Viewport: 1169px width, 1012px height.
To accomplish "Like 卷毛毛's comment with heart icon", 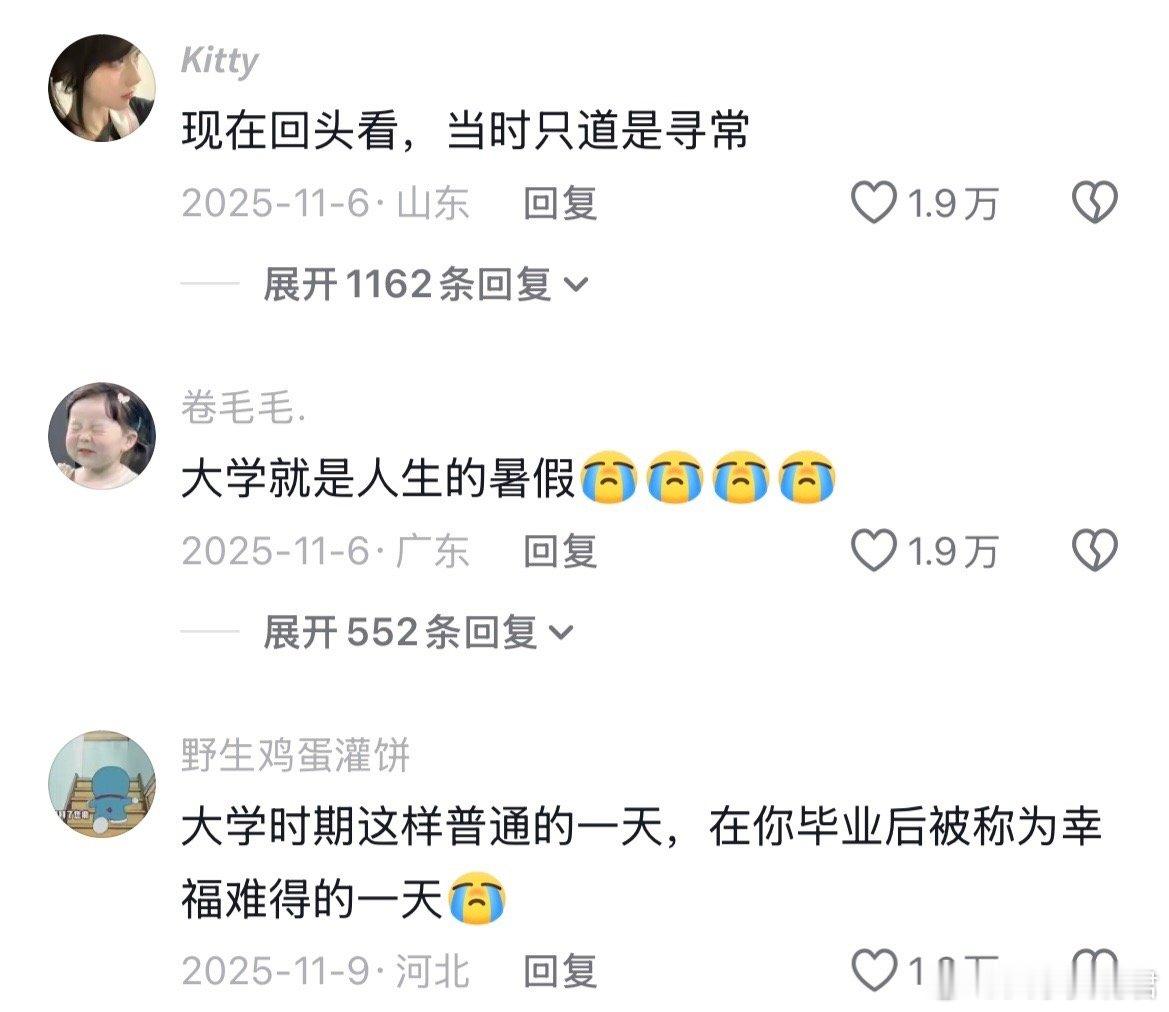I will tap(874, 551).
